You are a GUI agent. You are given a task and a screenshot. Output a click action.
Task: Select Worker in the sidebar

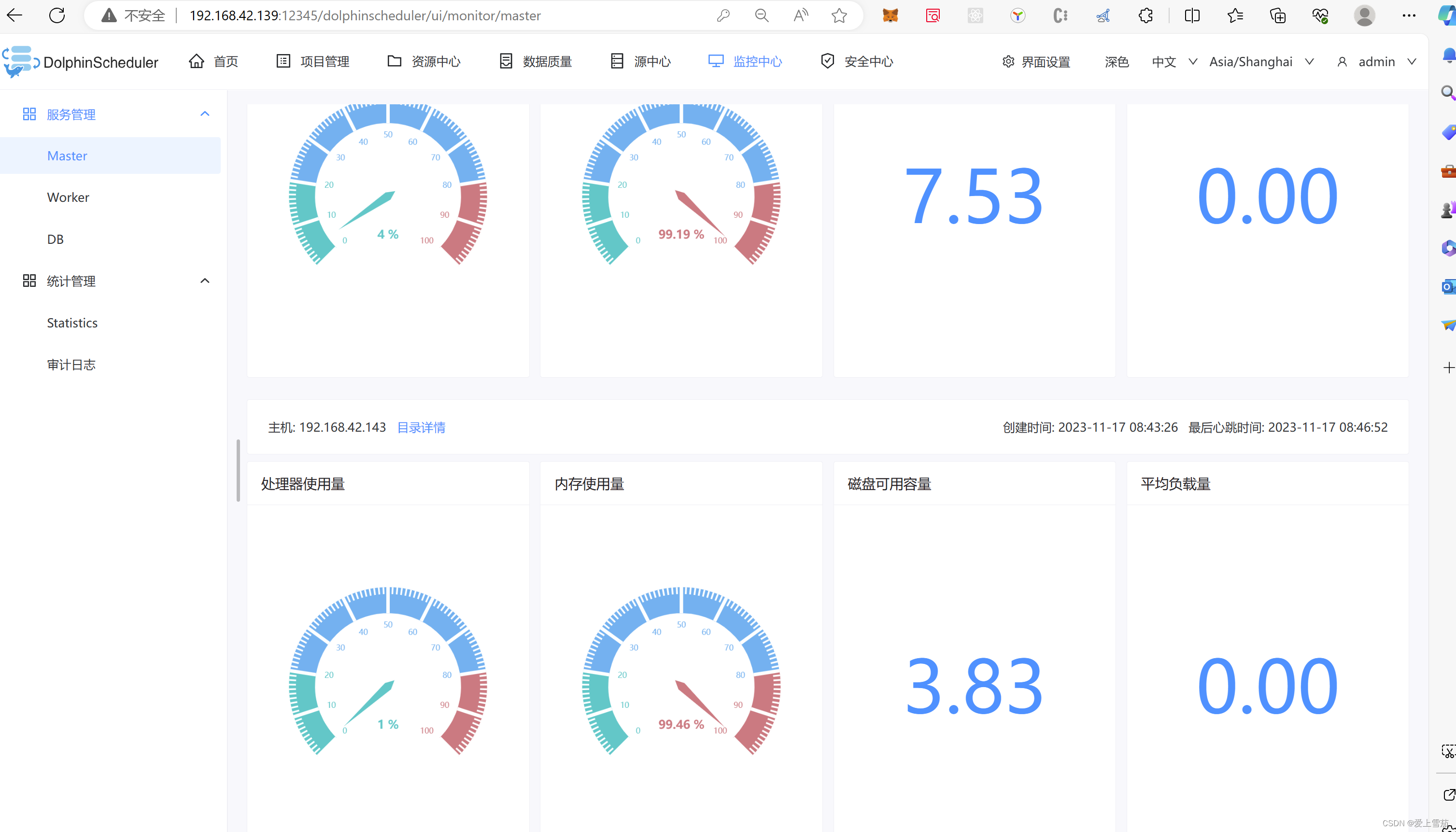pos(68,197)
